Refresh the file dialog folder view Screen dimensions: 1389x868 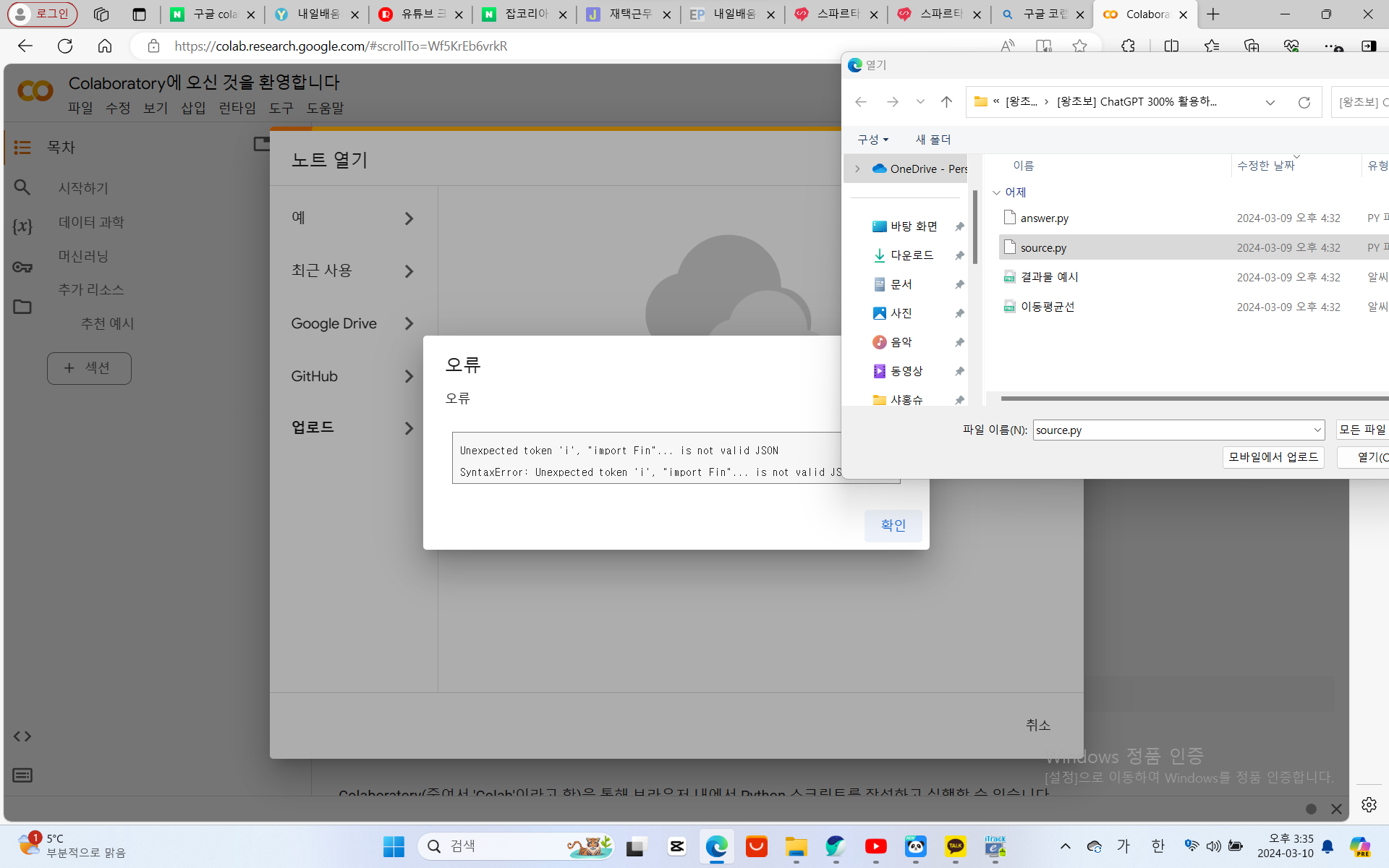(x=1304, y=102)
